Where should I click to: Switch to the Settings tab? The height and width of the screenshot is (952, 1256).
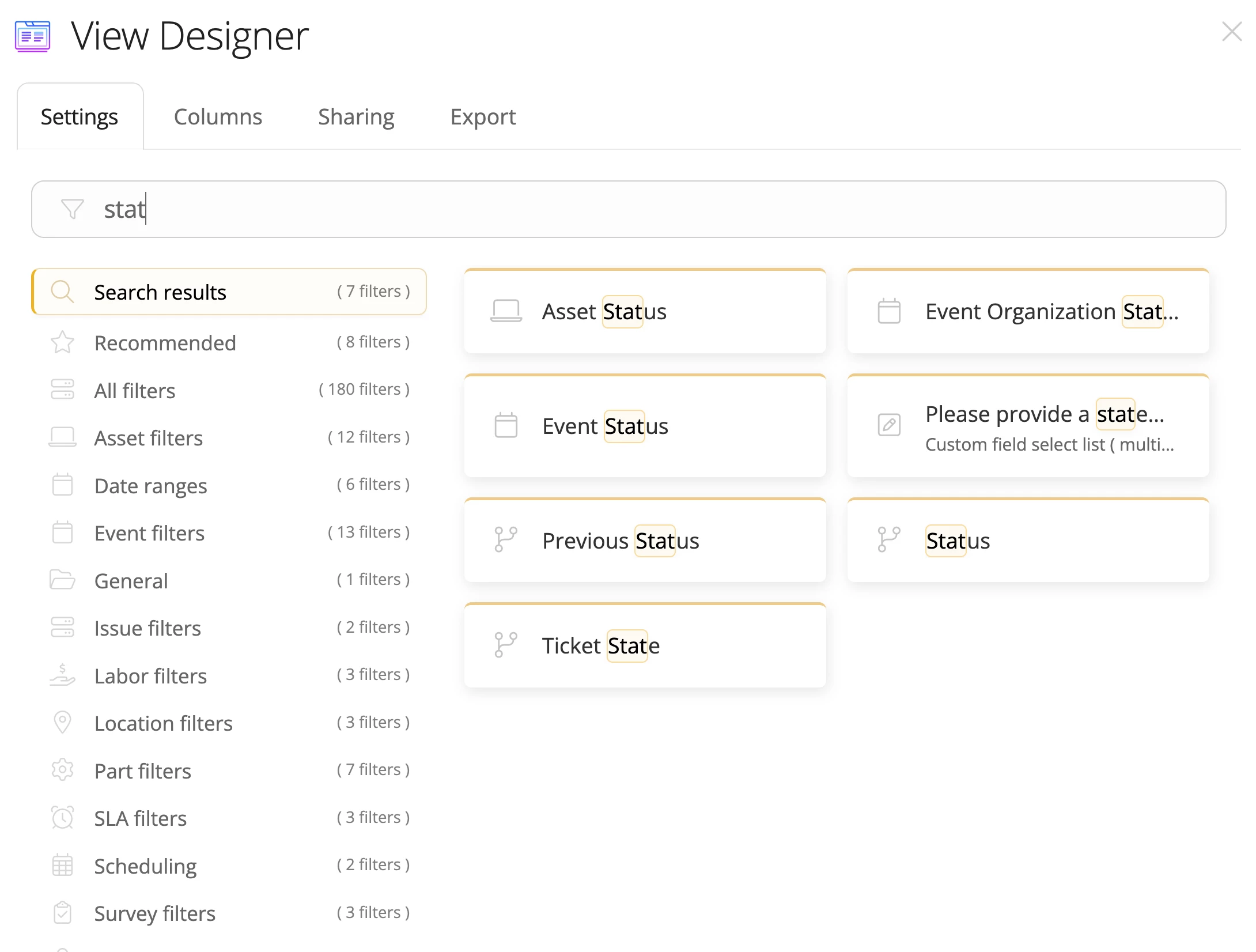80,117
